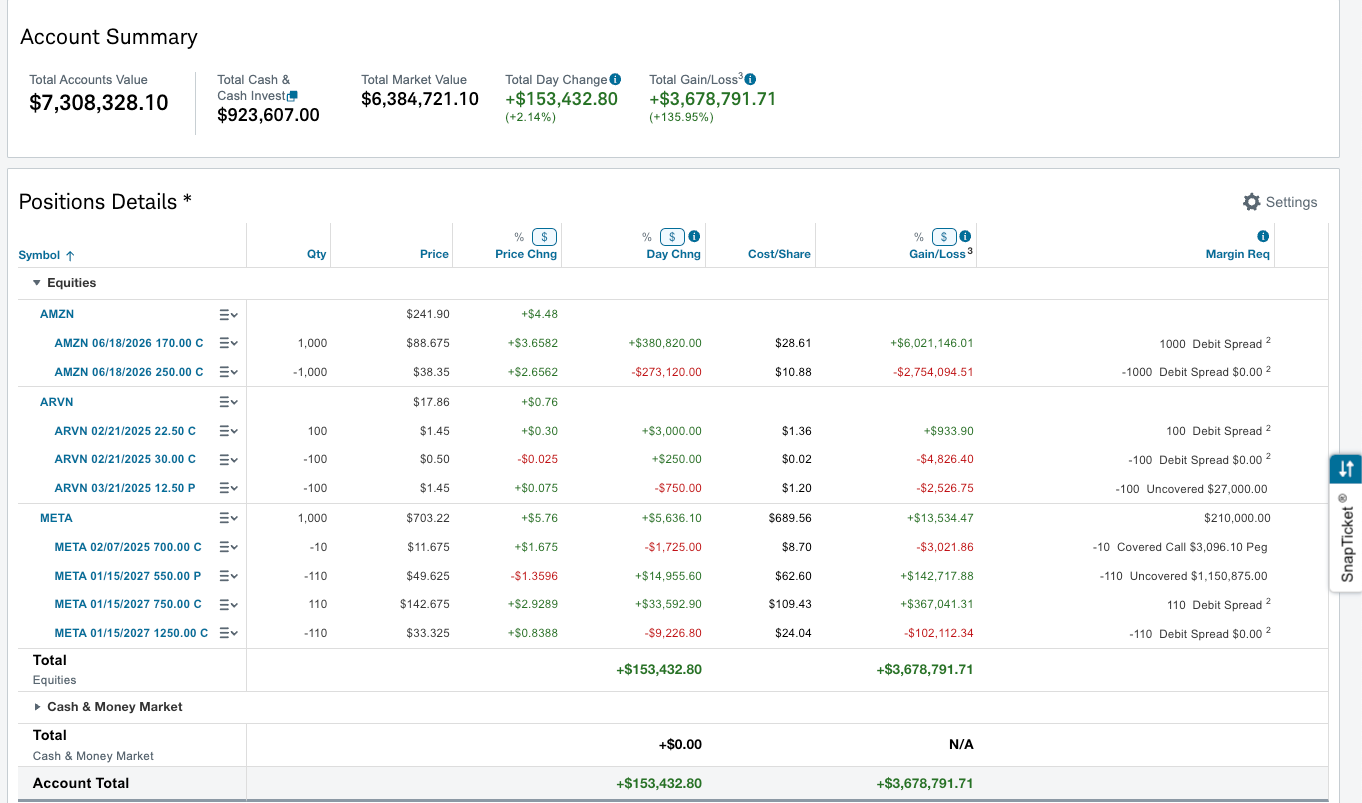Open actions menu for ARVN 02/21/2025 30.00 C
Image resolution: width=1362 pixels, height=803 pixels.
tap(229, 459)
